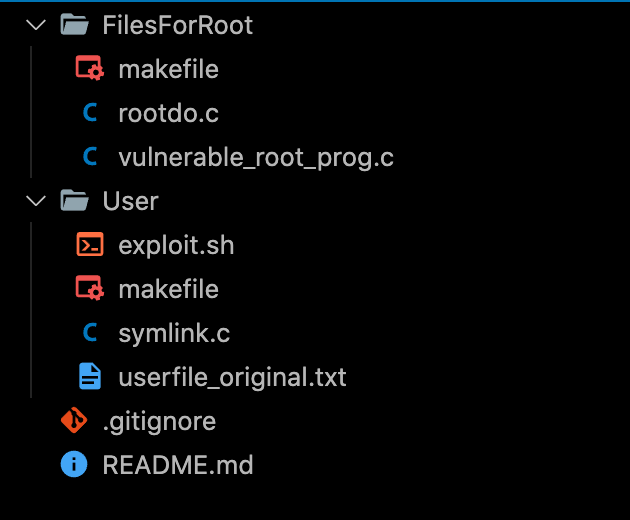Click the document icon of userfile_original.txt
This screenshot has width=630, height=520.
click(x=90, y=377)
